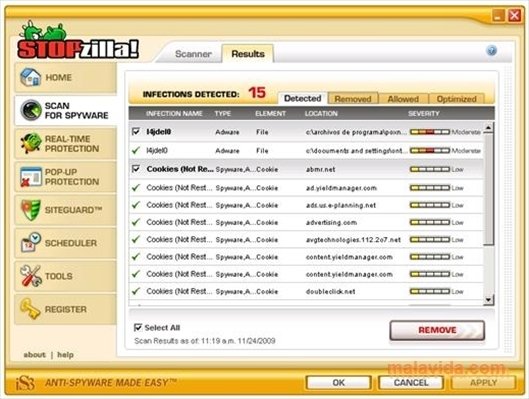Click the results list scrollbar thumb
This screenshot has height=399, width=529.
click(488, 189)
